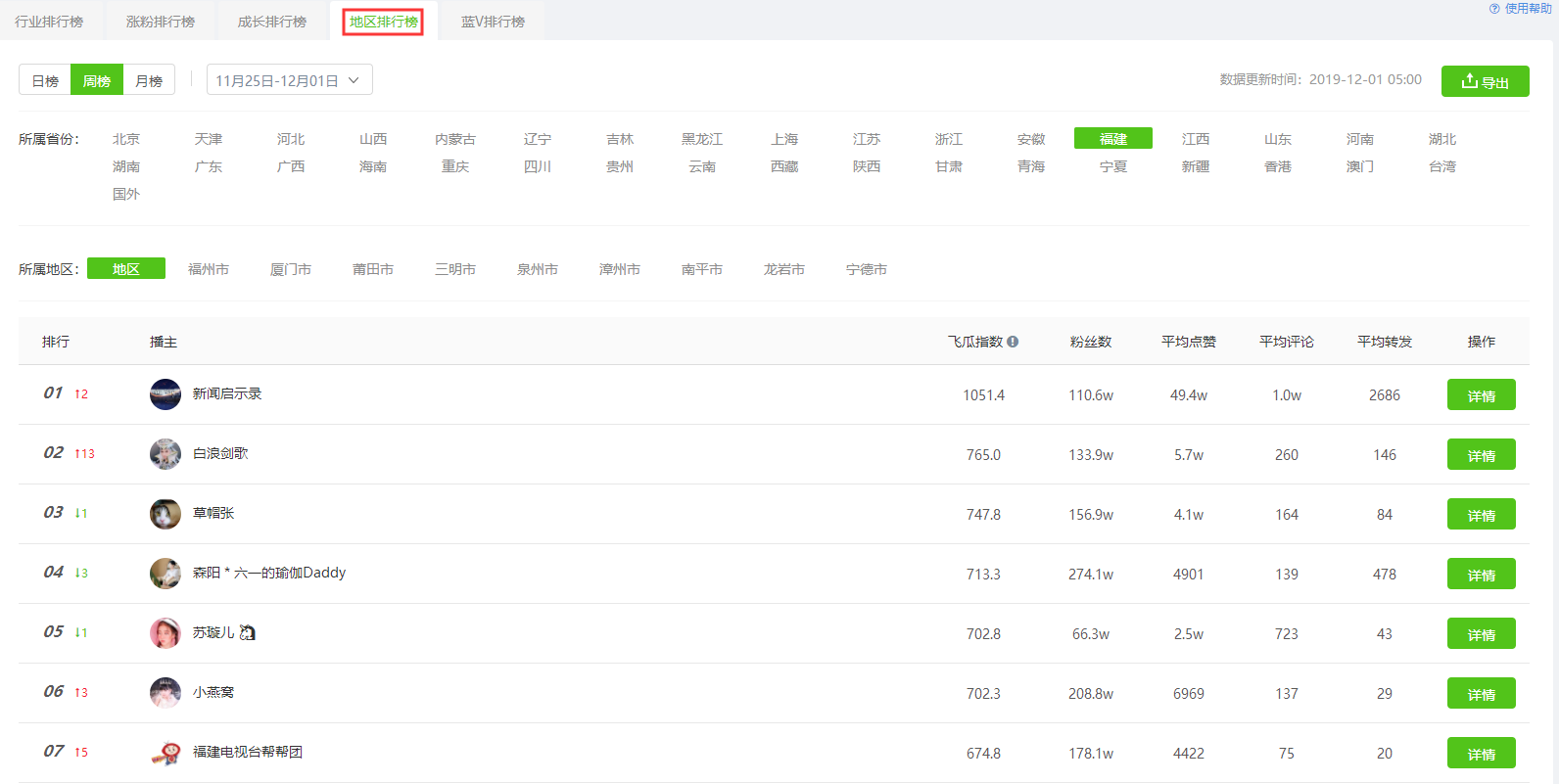The height and width of the screenshot is (784, 1559).
Task: Open 福建电视台帮帮团 avatar
Action: [x=165, y=753]
